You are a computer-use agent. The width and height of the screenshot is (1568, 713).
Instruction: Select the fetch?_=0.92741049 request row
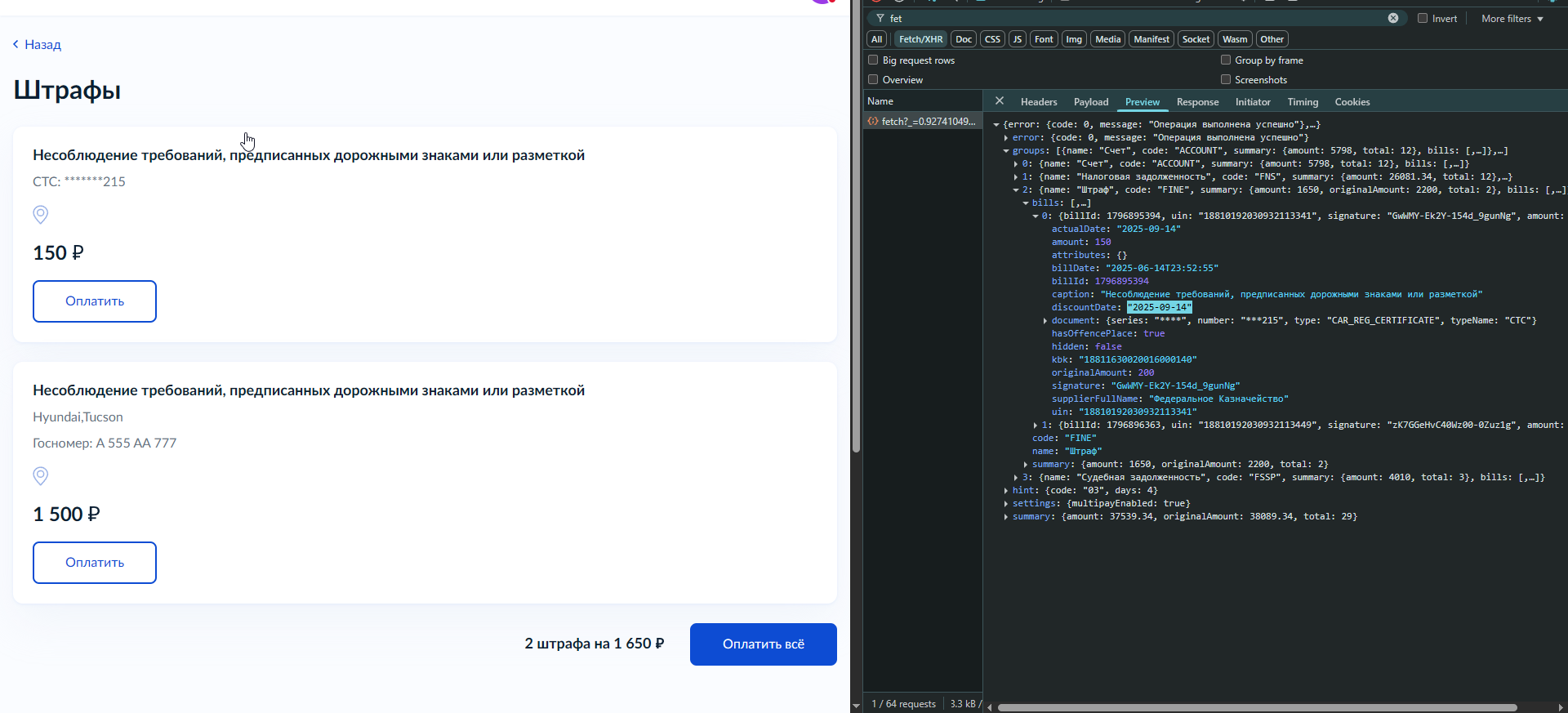pos(923,122)
